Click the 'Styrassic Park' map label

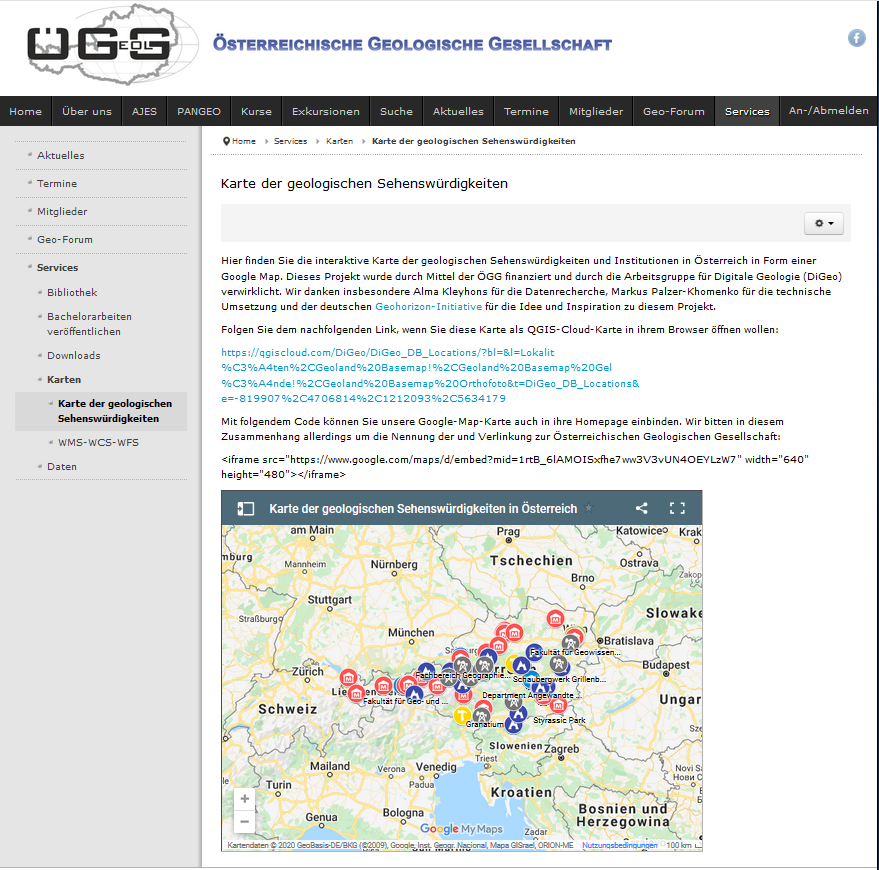click(x=559, y=720)
